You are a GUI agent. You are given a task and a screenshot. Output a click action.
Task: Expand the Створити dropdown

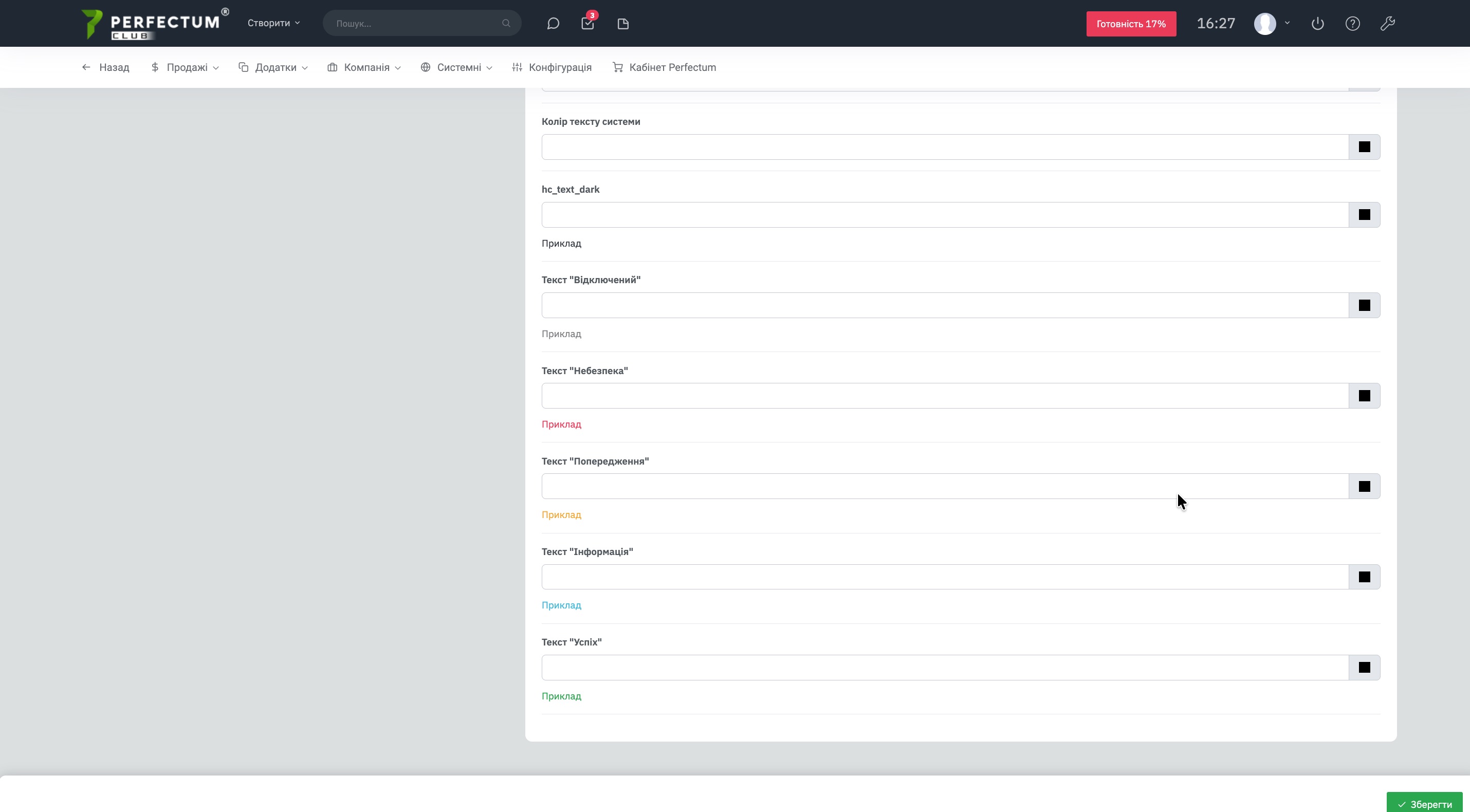point(273,23)
